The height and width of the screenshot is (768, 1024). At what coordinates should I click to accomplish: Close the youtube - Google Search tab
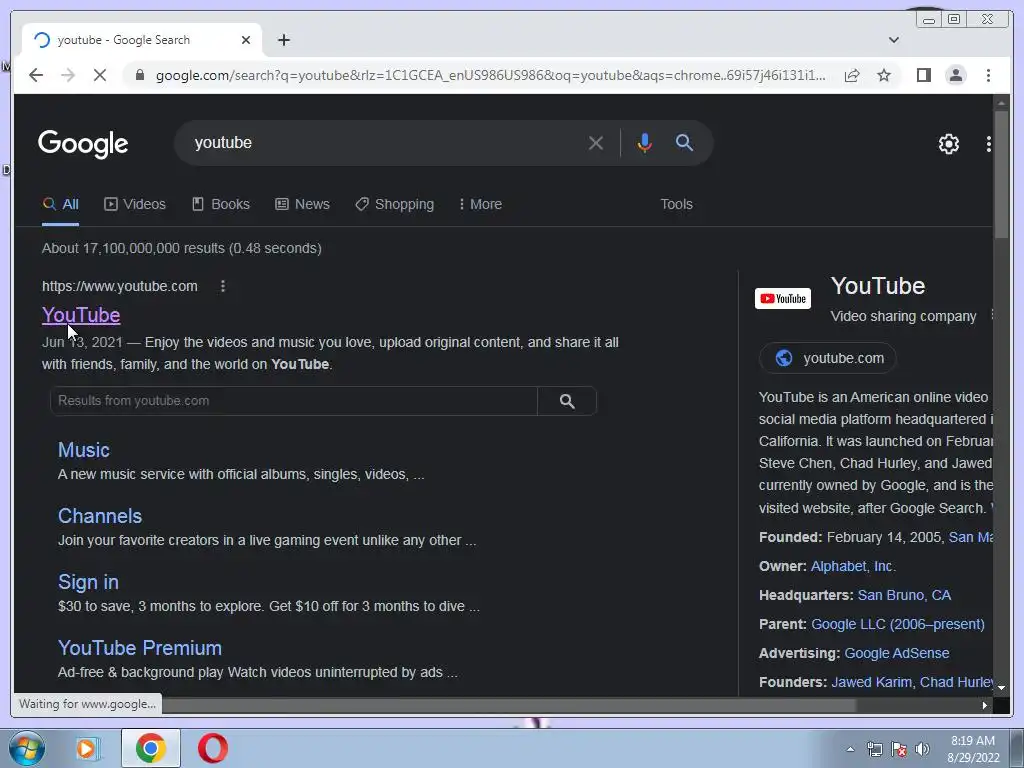coord(246,40)
